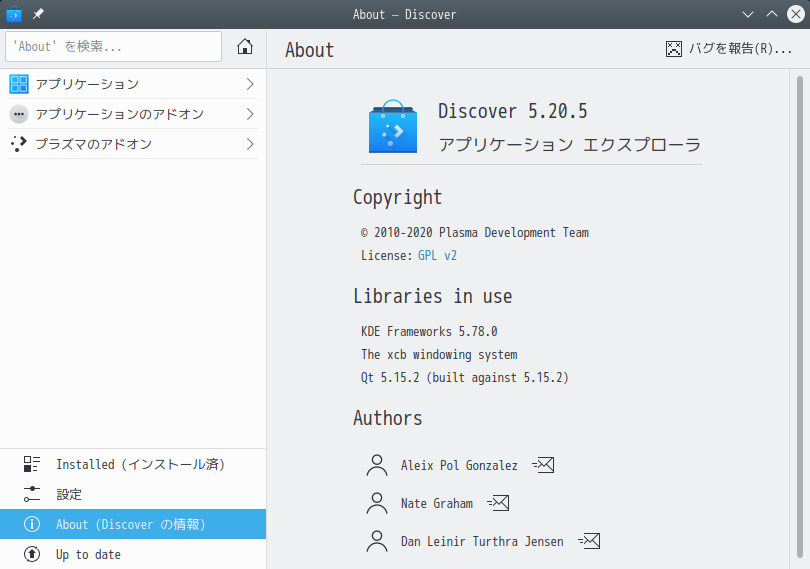810x569 pixels.
Task: Open 設定 page
Action: [x=133, y=494]
